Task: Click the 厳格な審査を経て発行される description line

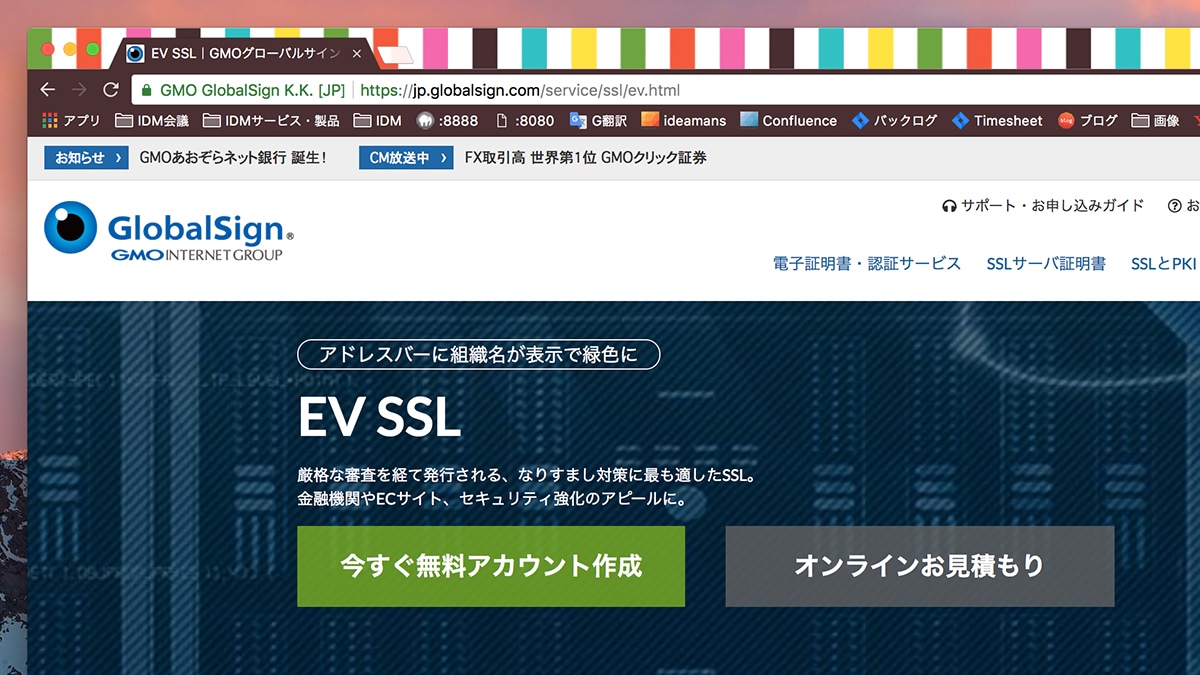Action: coord(527,476)
